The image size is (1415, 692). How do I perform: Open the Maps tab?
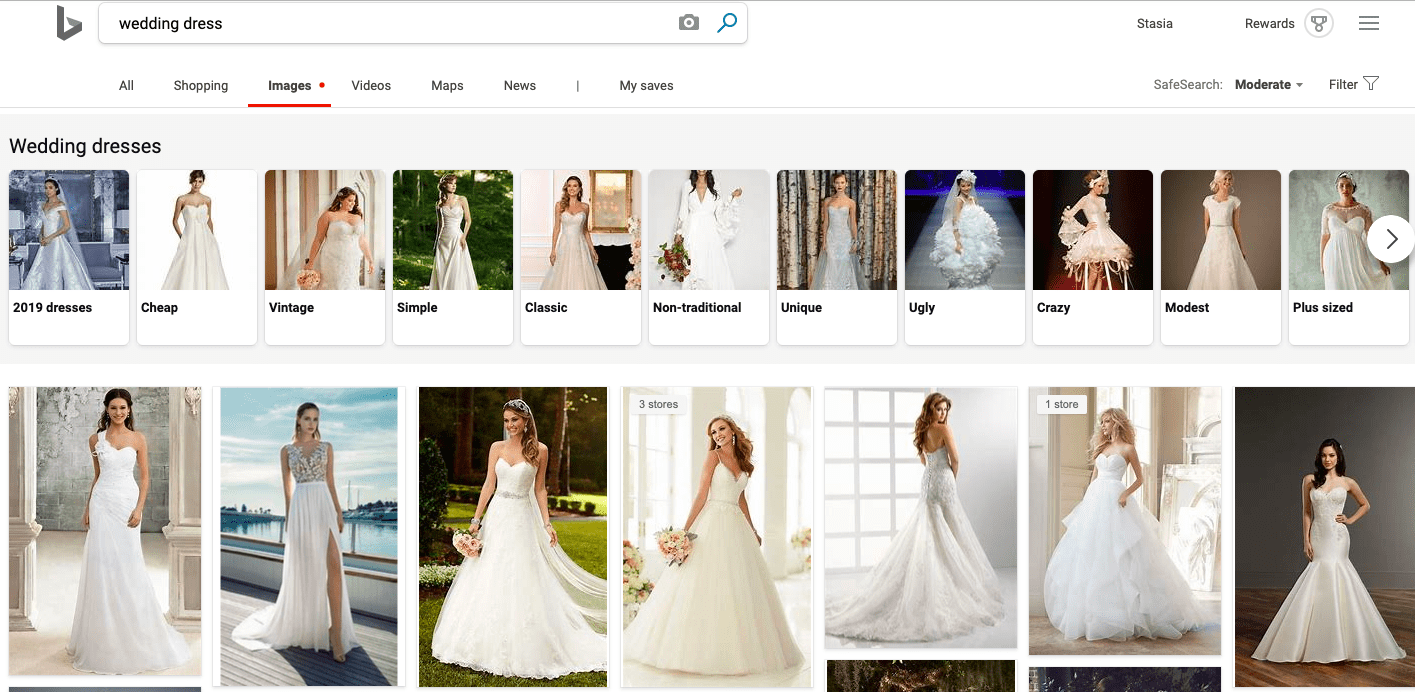click(x=447, y=86)
